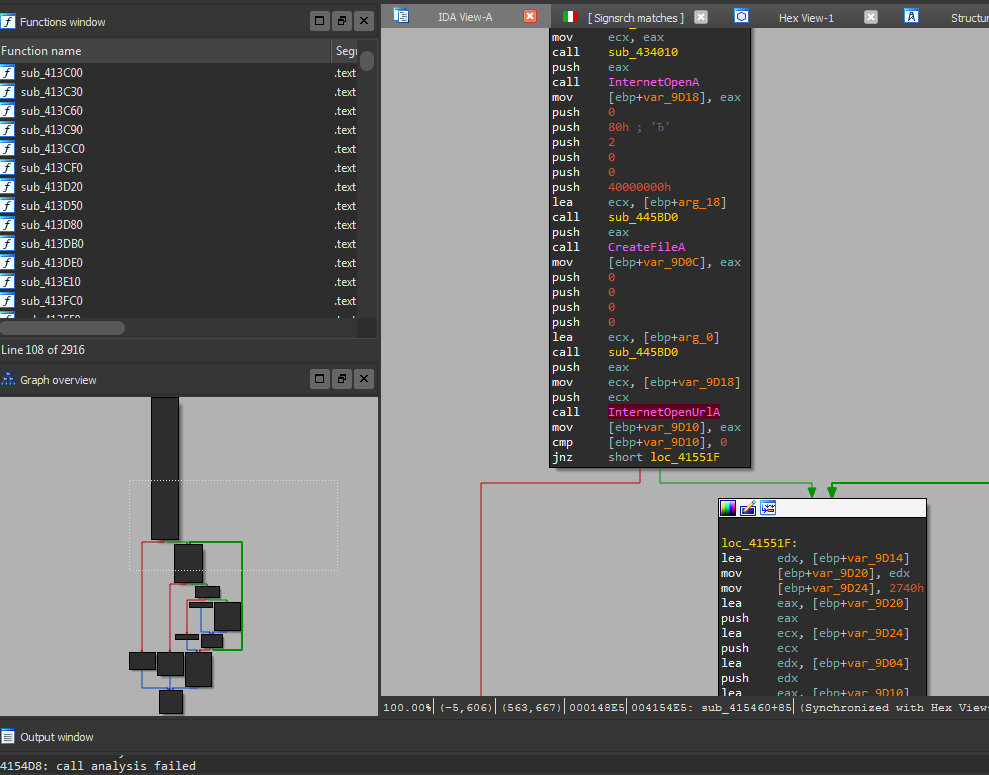Click the highlighted InternetOpenUrlA call
This screenshot has width=989, height=775.
(664, 412)
